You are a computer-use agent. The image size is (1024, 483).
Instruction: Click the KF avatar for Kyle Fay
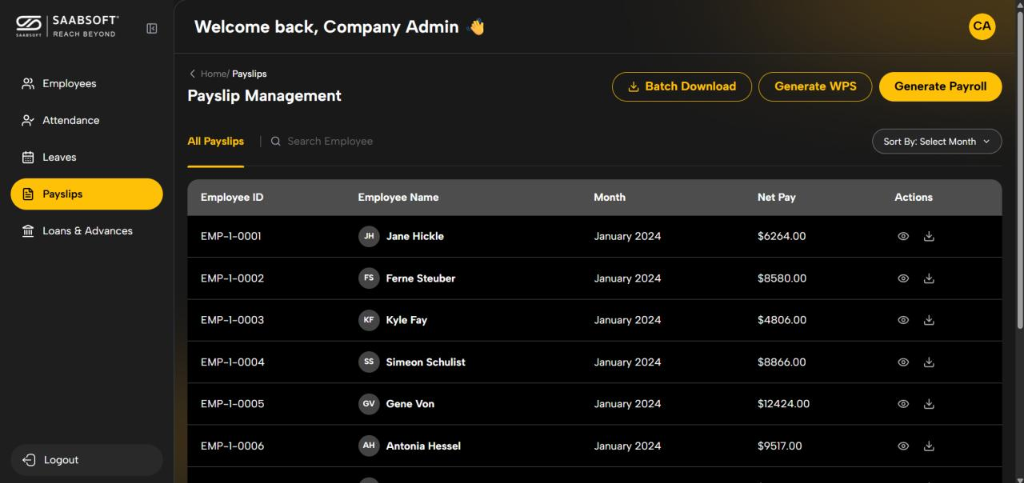(x=369, y=320)
